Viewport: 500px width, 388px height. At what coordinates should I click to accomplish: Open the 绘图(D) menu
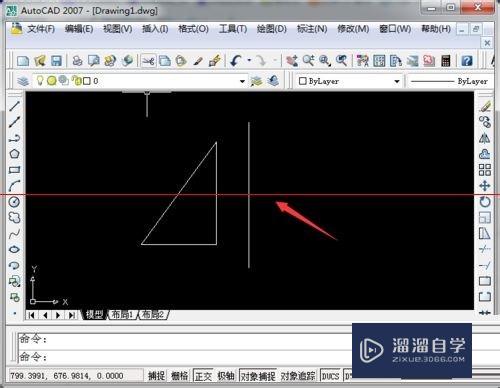click(272, 29)
